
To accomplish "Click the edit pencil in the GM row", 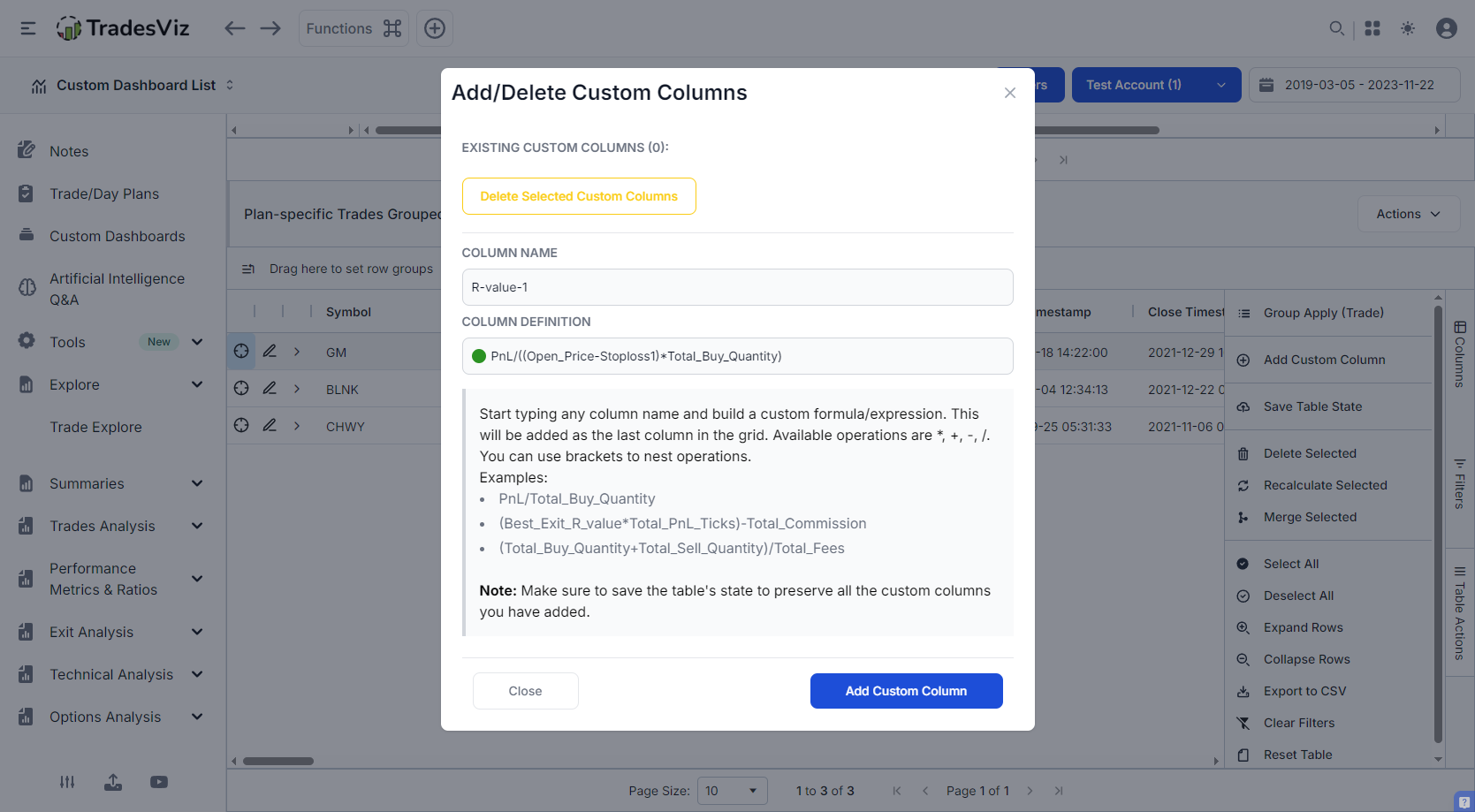I will coord(270,352).
